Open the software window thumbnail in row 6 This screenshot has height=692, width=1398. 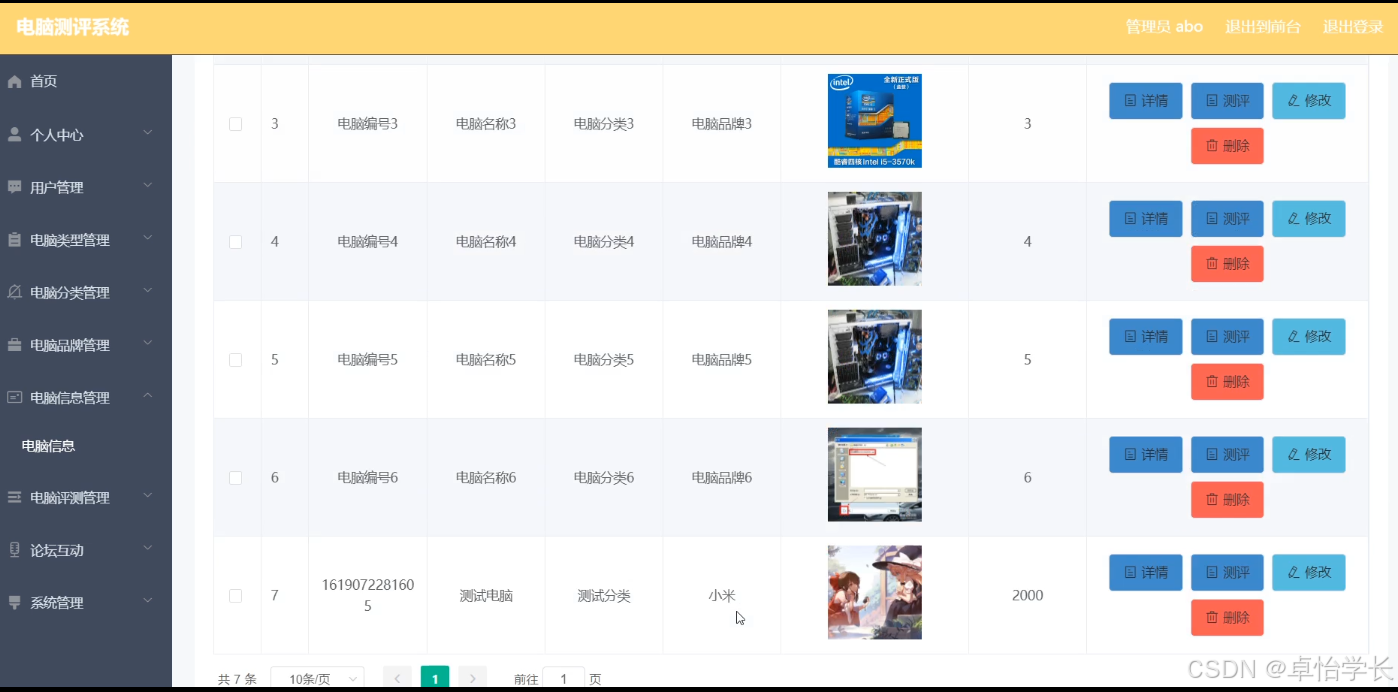point(875,475)
